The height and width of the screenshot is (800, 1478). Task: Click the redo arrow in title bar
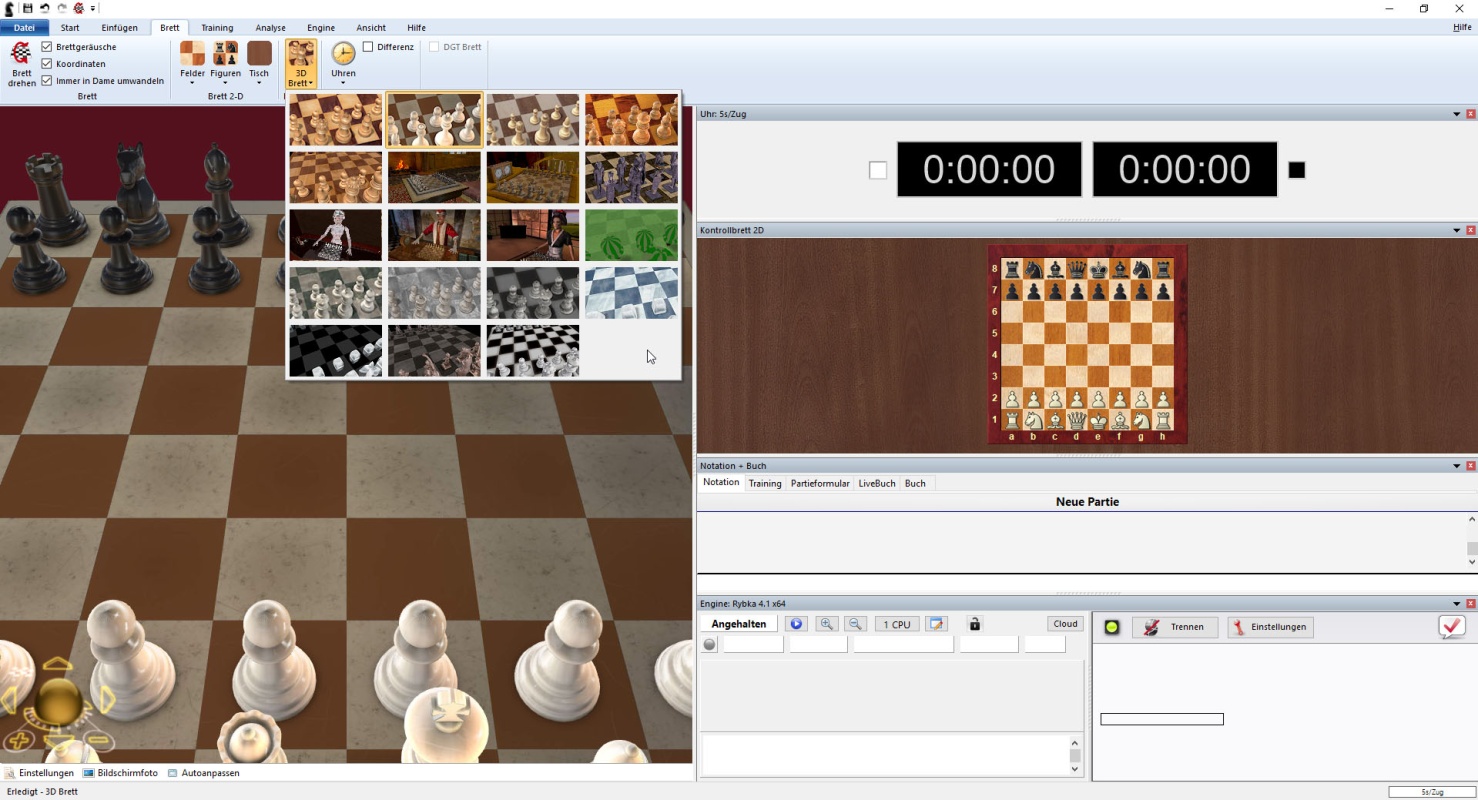click(x=62, y=8)
